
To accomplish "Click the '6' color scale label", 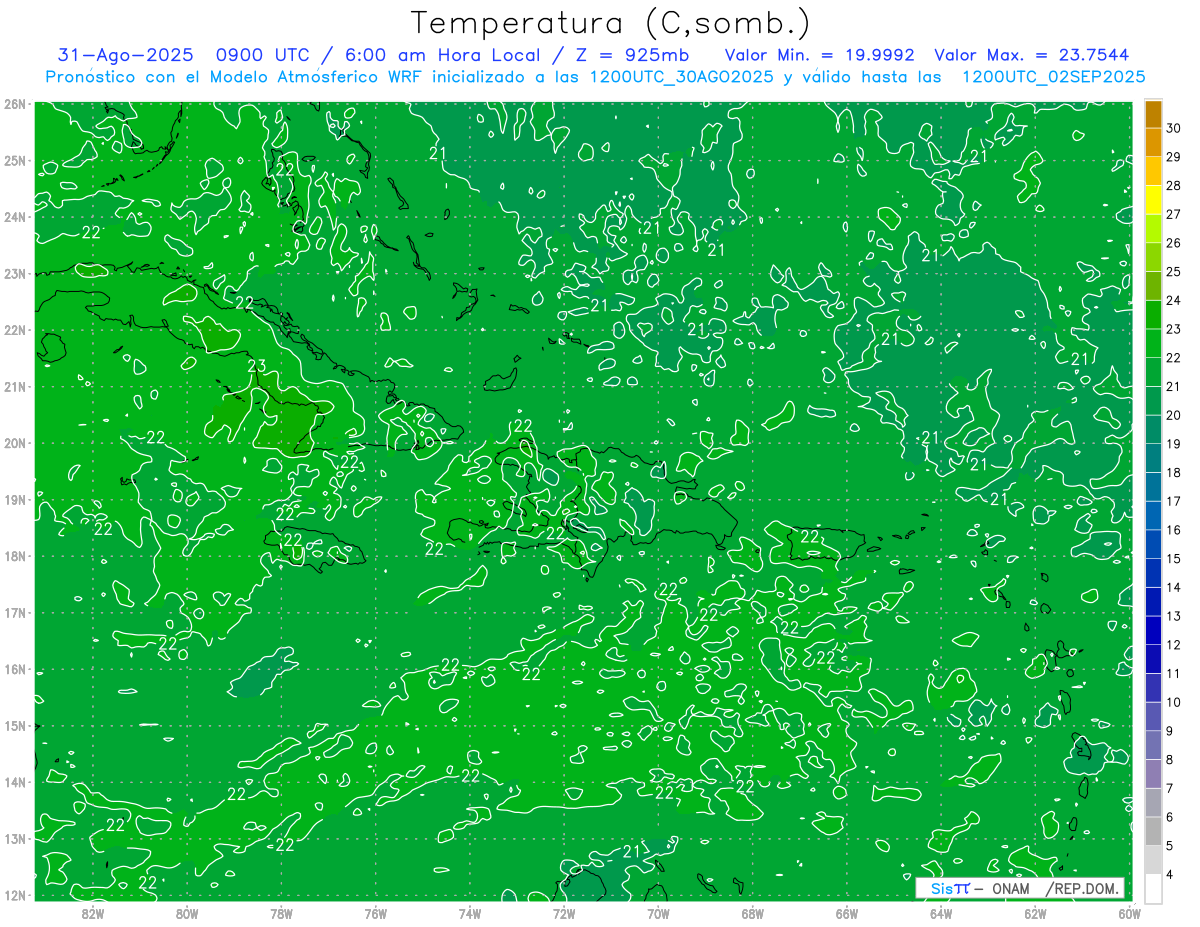I will tap(1171, 818).
